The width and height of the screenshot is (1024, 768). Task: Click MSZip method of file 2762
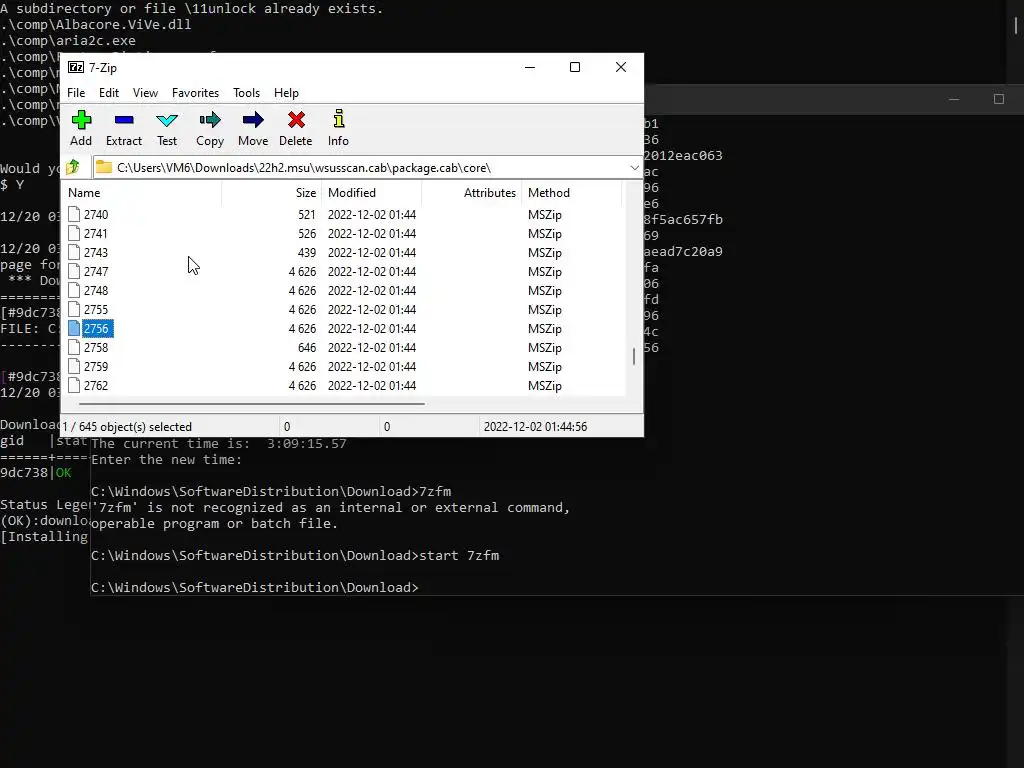tap(545, 385)
